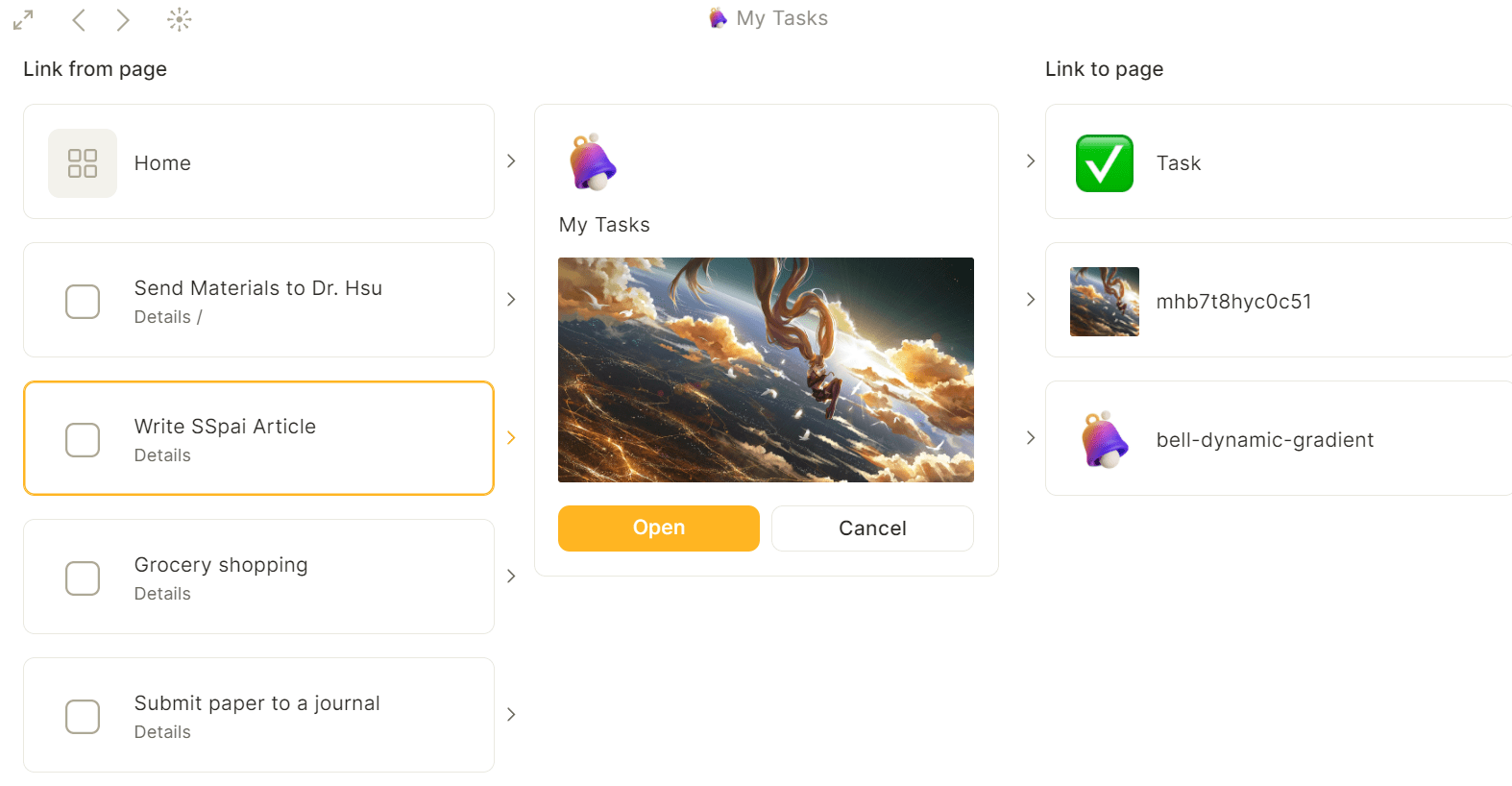Viewport: 1512px width, 786px height.
Task: Click the green checkmark Task icon
Action: pyautogui.click(x=1105, y=163)
